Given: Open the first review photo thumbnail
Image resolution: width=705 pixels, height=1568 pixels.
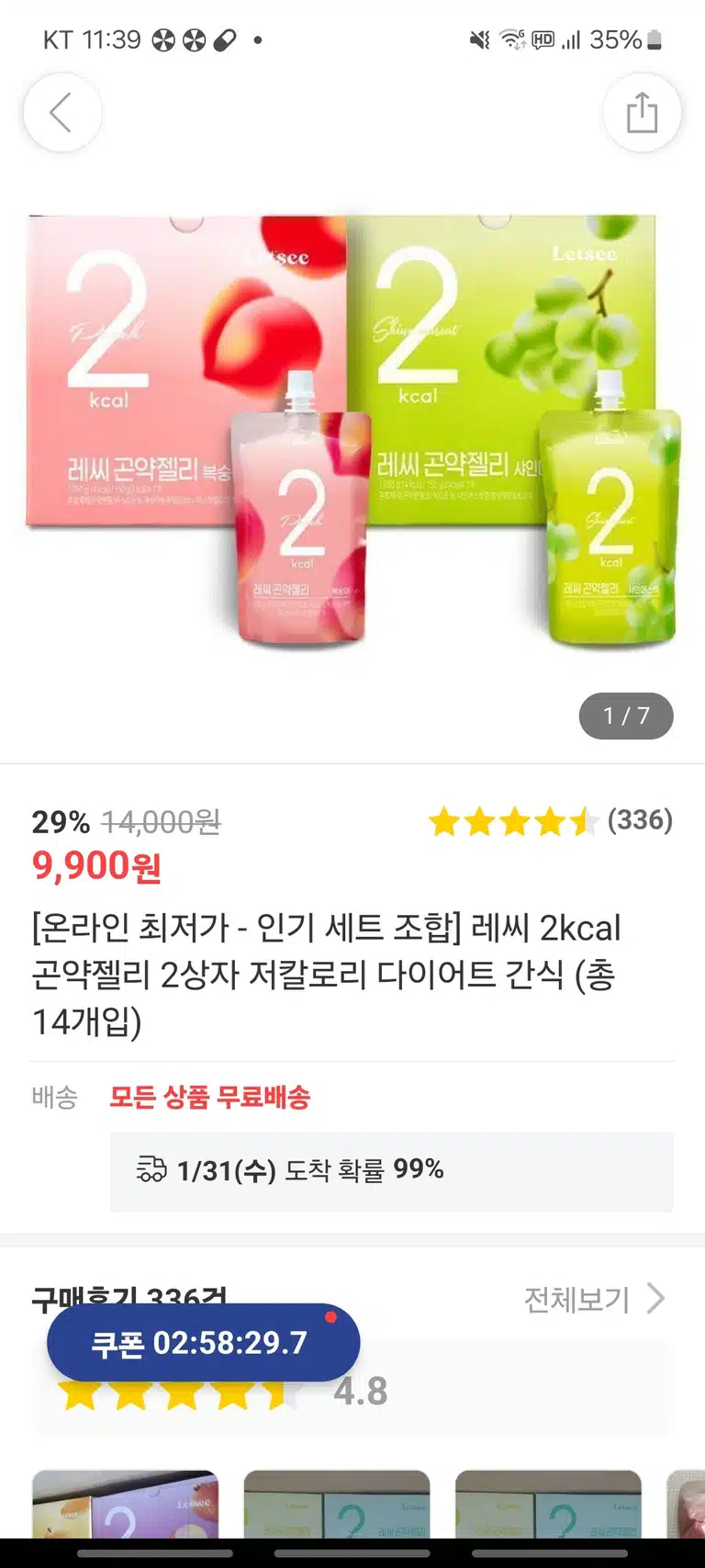Looking at the screenshot, I should pos(126,1504).
